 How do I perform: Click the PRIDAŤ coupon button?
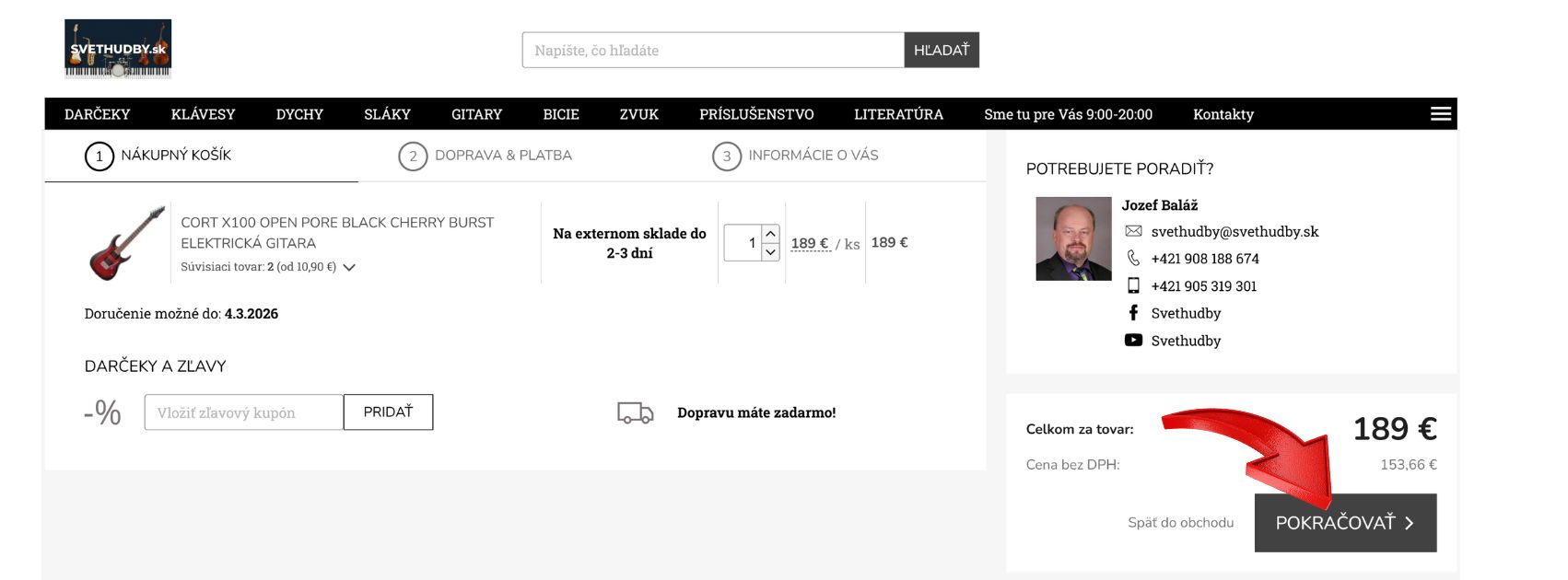388,412
